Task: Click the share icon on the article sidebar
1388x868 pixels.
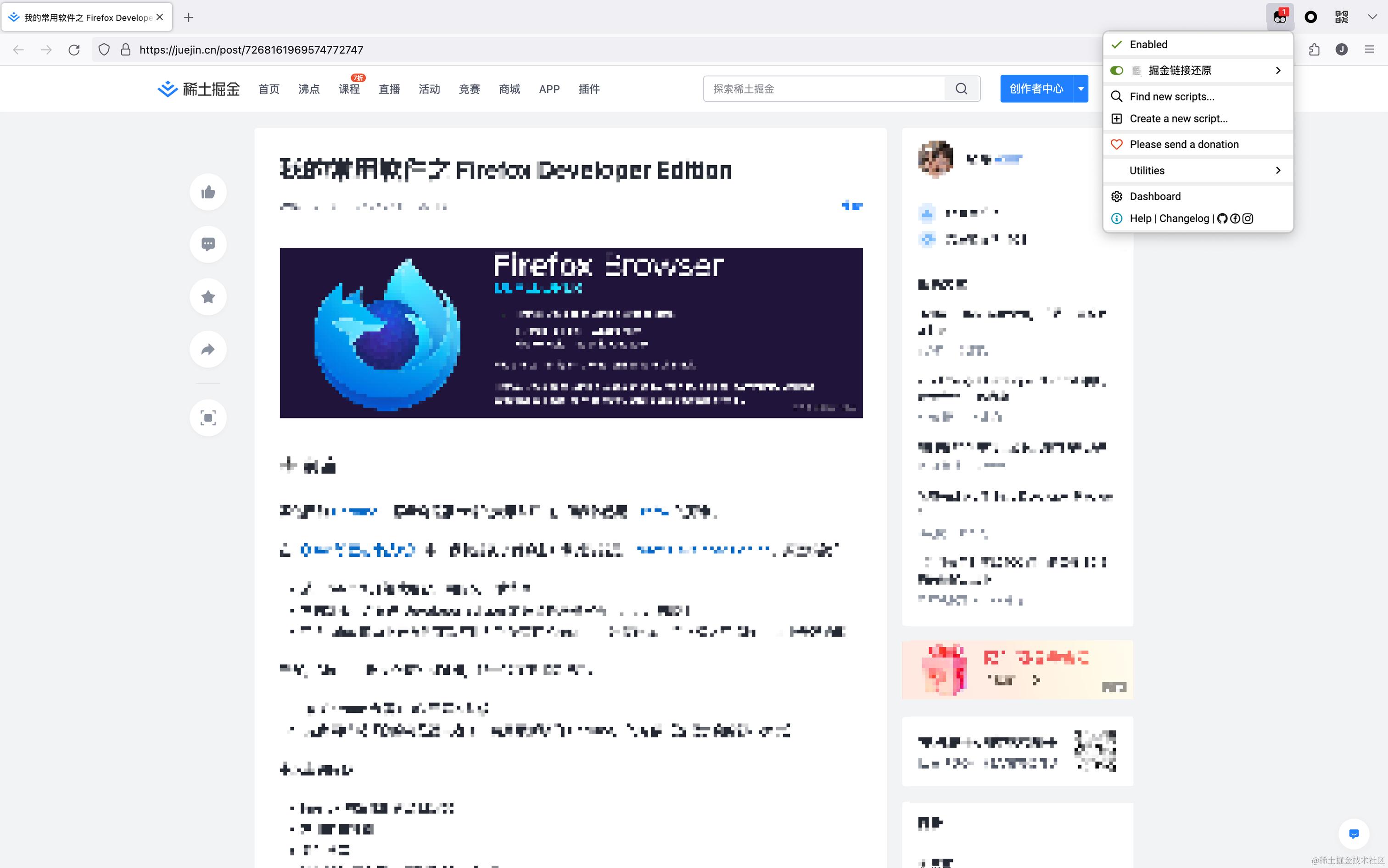Action: (x=208, y=349)
